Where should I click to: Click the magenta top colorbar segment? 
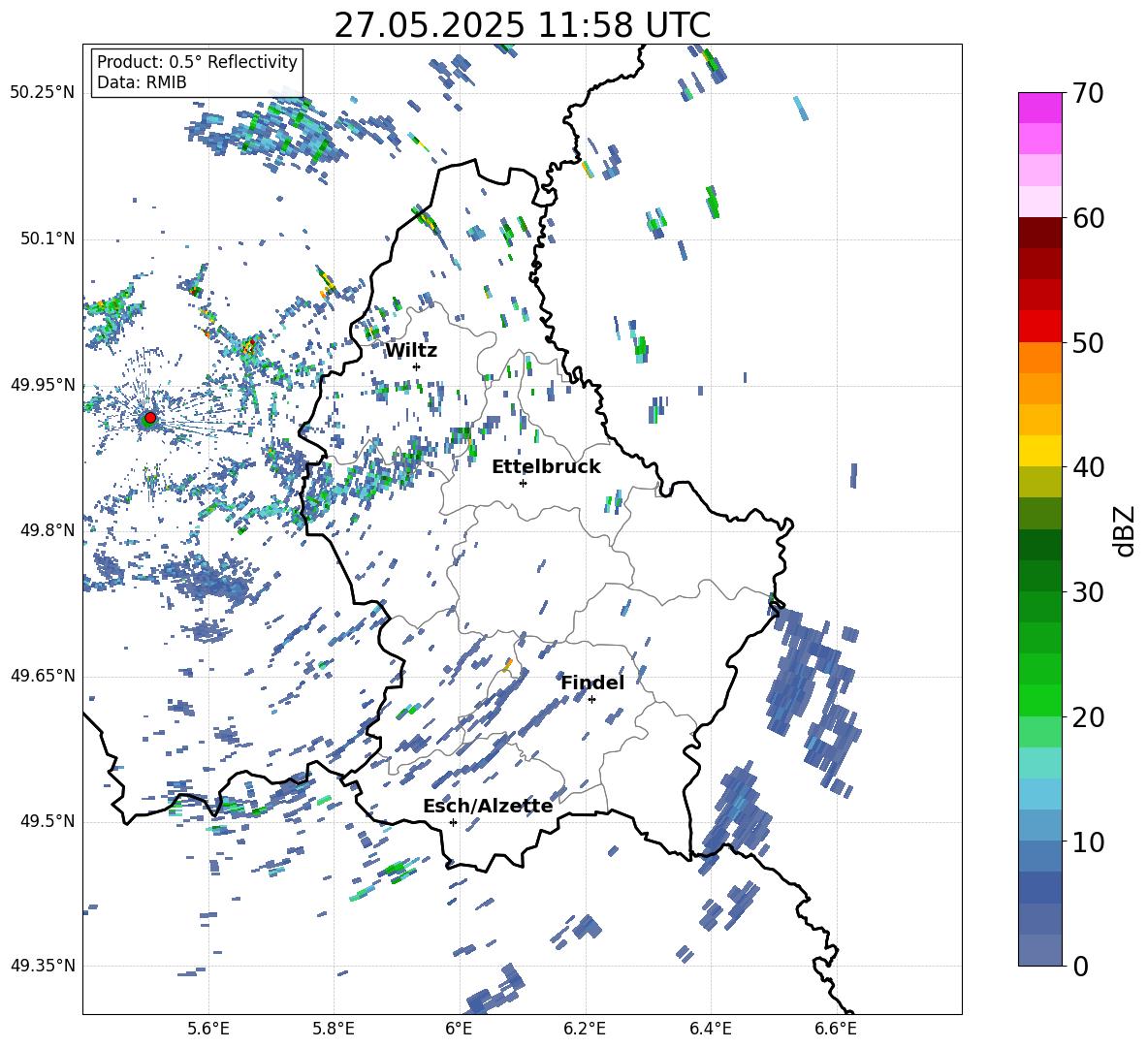(x=1040, y=108)
